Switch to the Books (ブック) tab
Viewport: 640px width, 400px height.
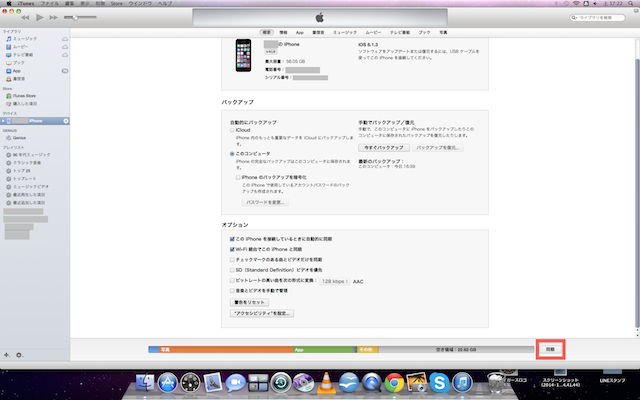click(424, 32)
